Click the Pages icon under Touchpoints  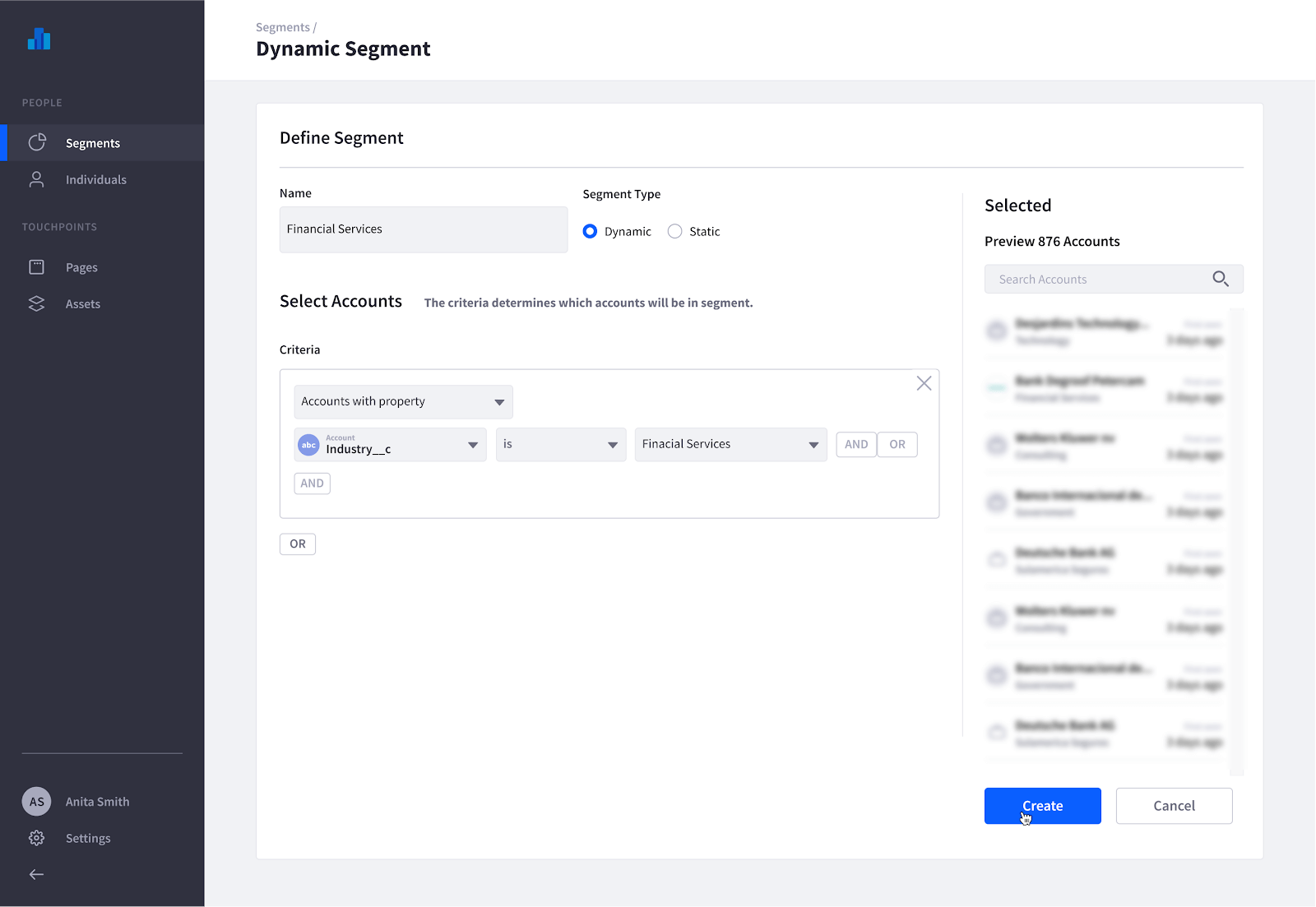pos(36,266)
